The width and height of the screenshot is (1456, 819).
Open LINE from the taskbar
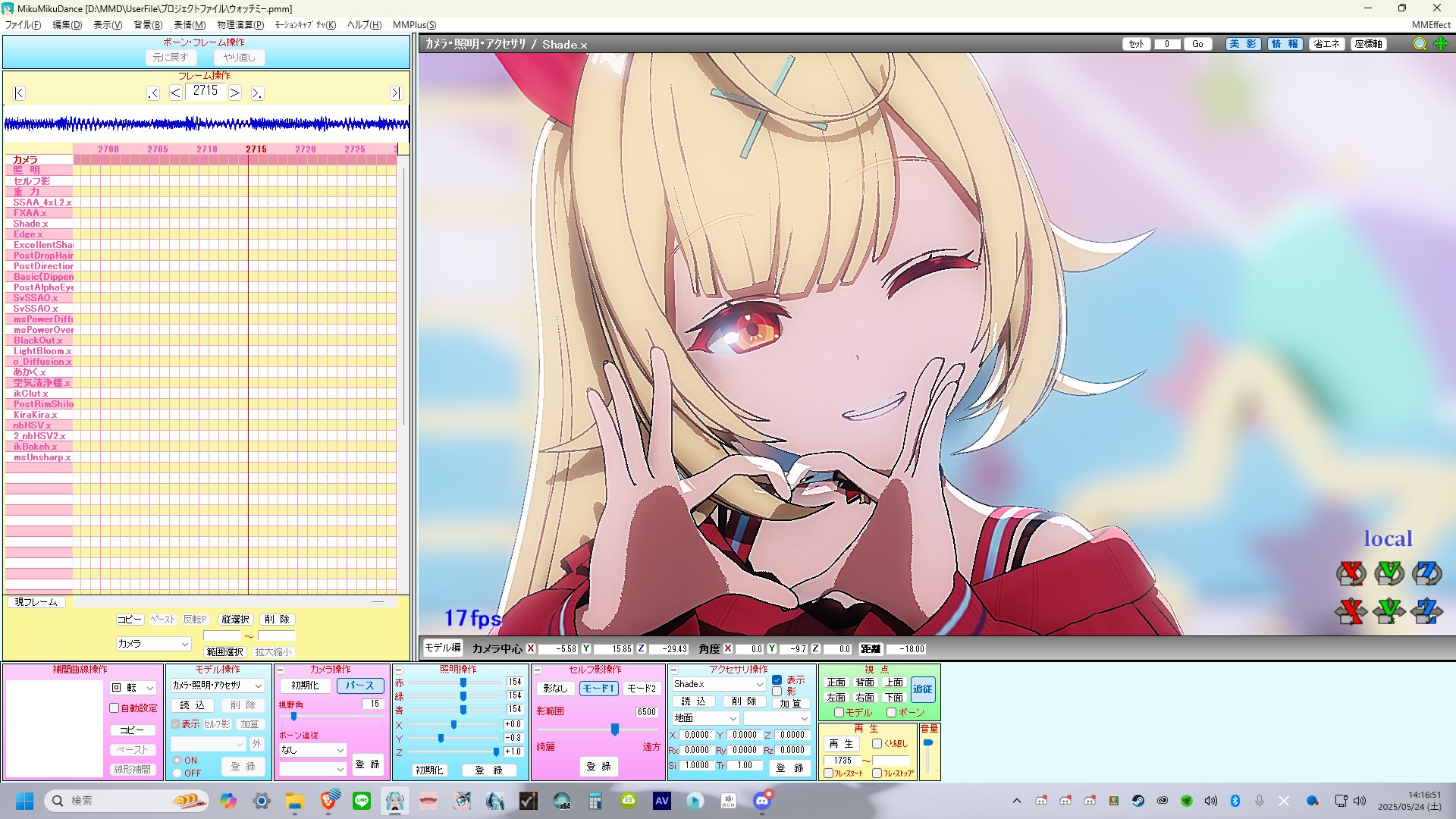(x=362, y=801)
